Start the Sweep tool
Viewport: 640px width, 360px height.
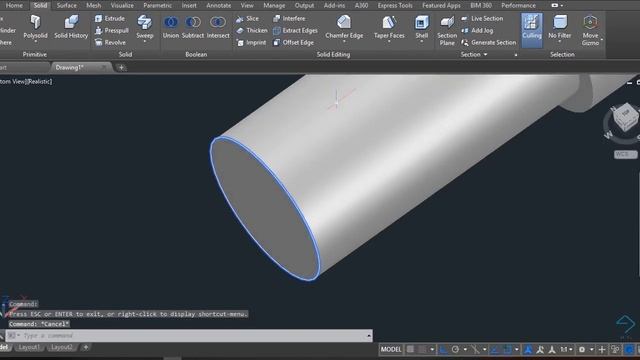click(x=144, y=27)
